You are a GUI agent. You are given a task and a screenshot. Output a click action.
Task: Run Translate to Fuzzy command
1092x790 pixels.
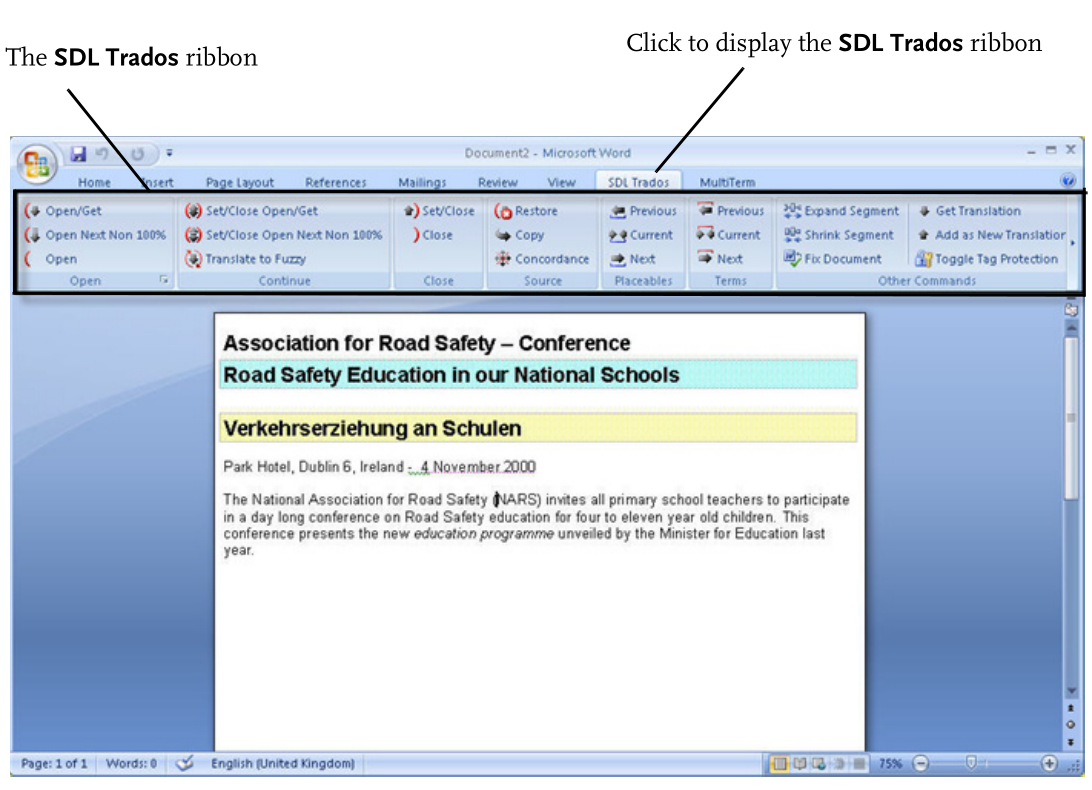click(x=245, y=258)
